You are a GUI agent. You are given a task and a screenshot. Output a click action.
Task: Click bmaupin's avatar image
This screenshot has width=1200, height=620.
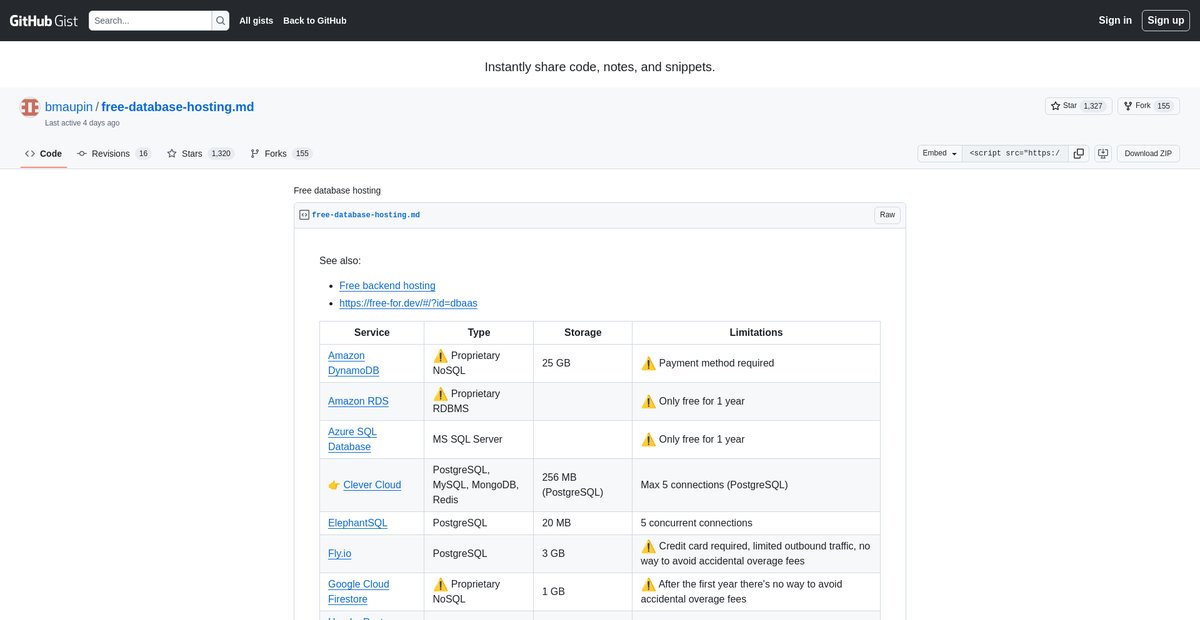coord(30,107)
